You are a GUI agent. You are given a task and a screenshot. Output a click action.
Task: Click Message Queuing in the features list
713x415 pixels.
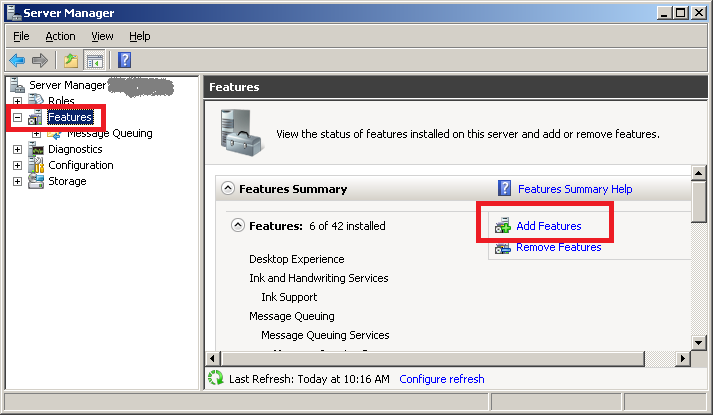[x=291, y=316]
